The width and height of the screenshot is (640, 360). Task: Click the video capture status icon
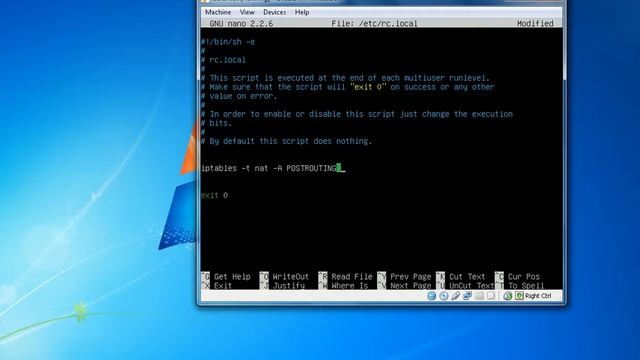point(491,296)
